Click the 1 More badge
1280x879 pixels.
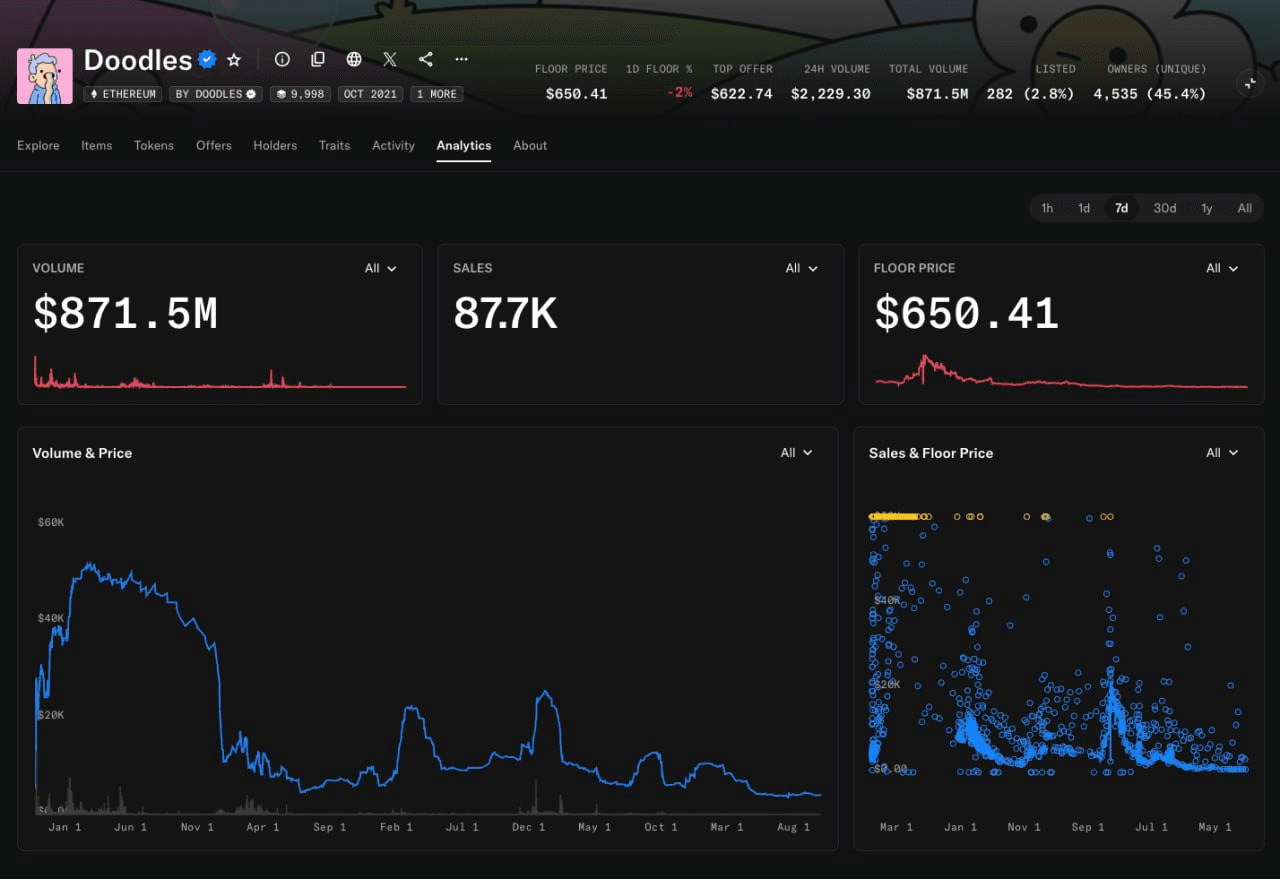coord(437,94)
